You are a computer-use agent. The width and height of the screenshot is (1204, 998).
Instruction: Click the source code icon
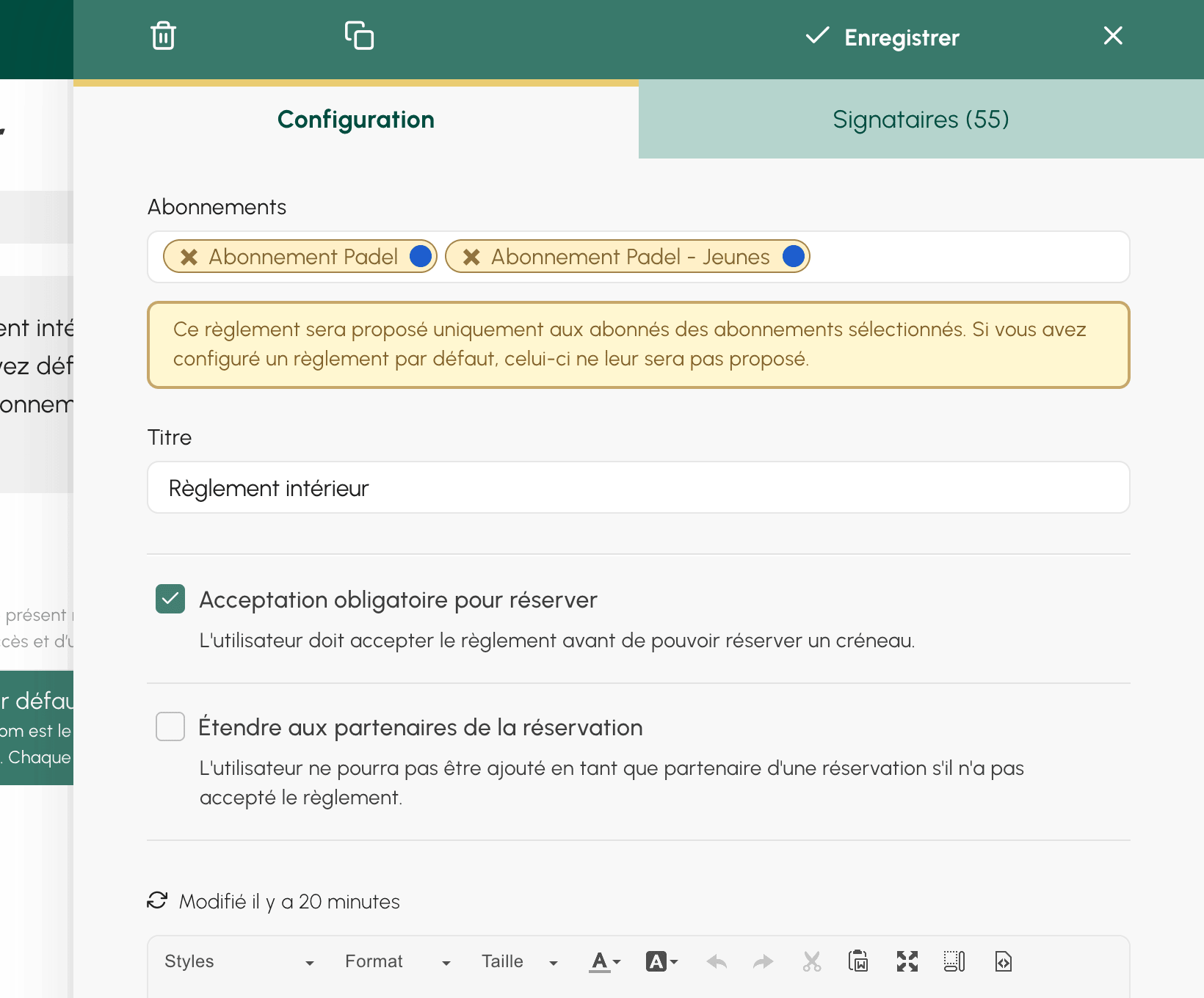1003,961
